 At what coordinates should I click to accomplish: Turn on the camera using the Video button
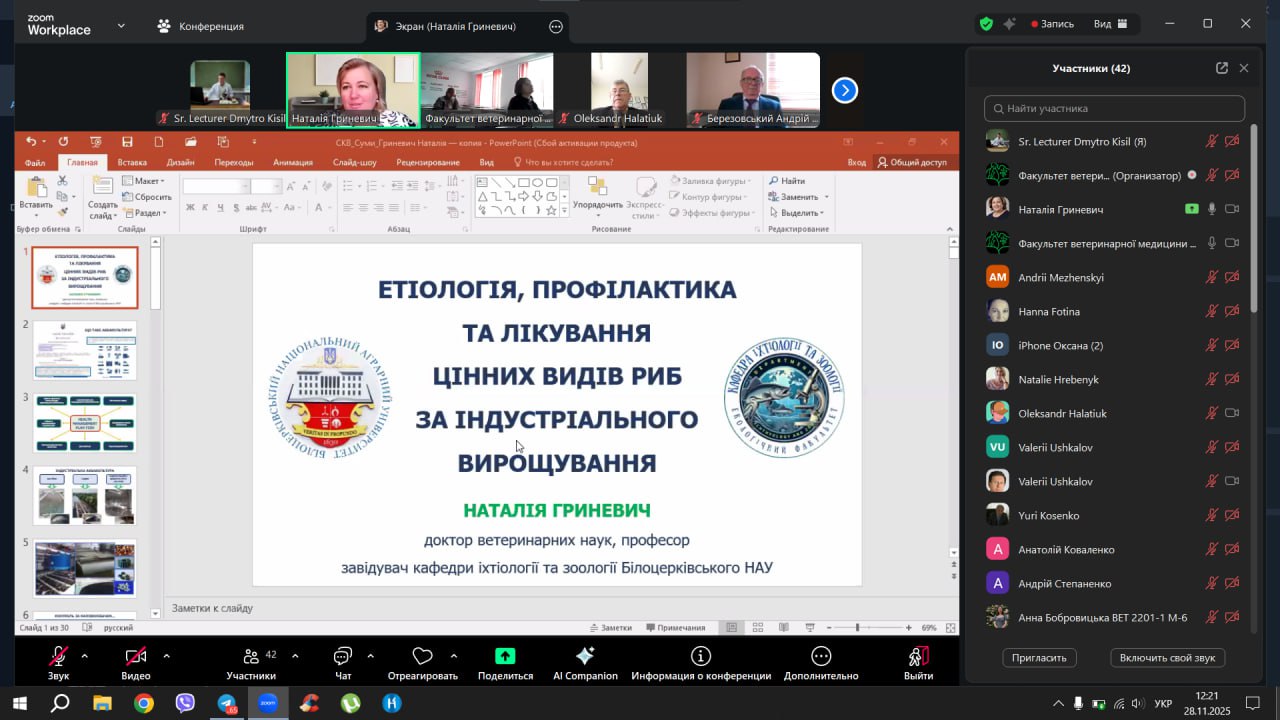tap(135, 657)
